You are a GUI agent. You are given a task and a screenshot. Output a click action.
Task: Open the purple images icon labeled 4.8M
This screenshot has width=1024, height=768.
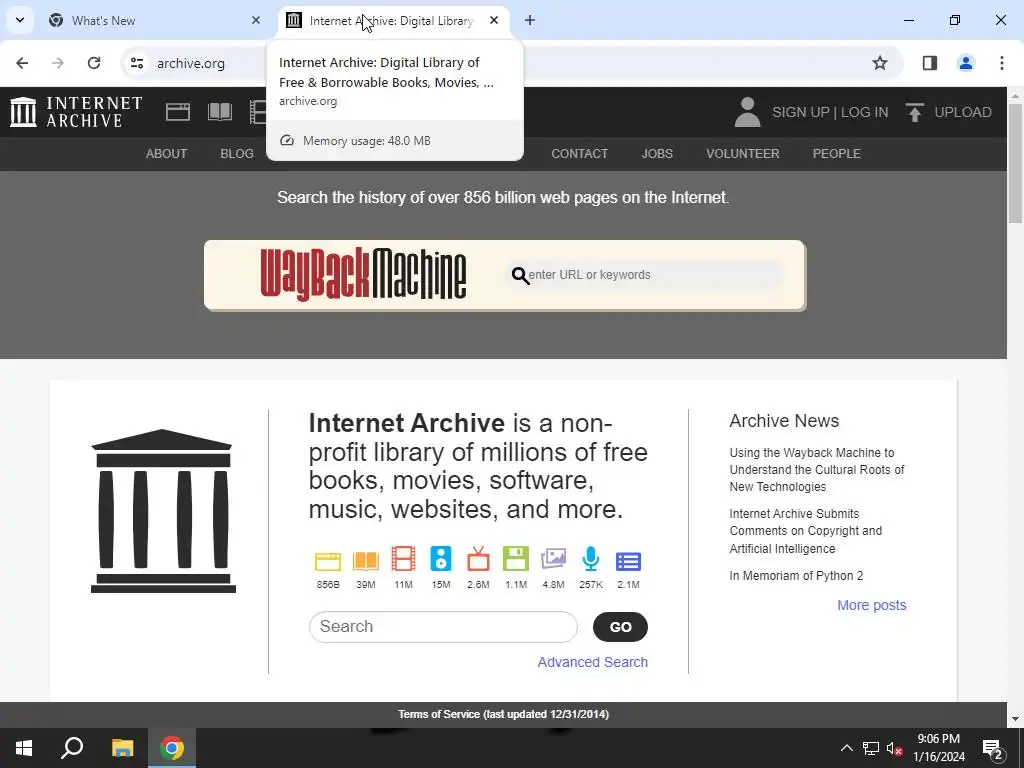tap(553, 560)
